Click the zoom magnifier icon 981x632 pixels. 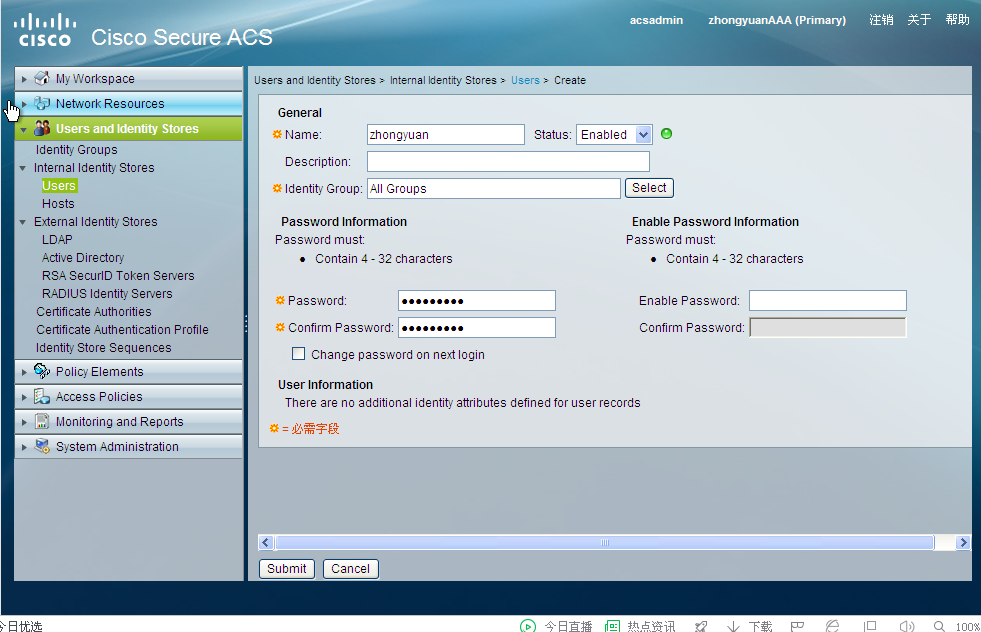(x=939, y=626)
